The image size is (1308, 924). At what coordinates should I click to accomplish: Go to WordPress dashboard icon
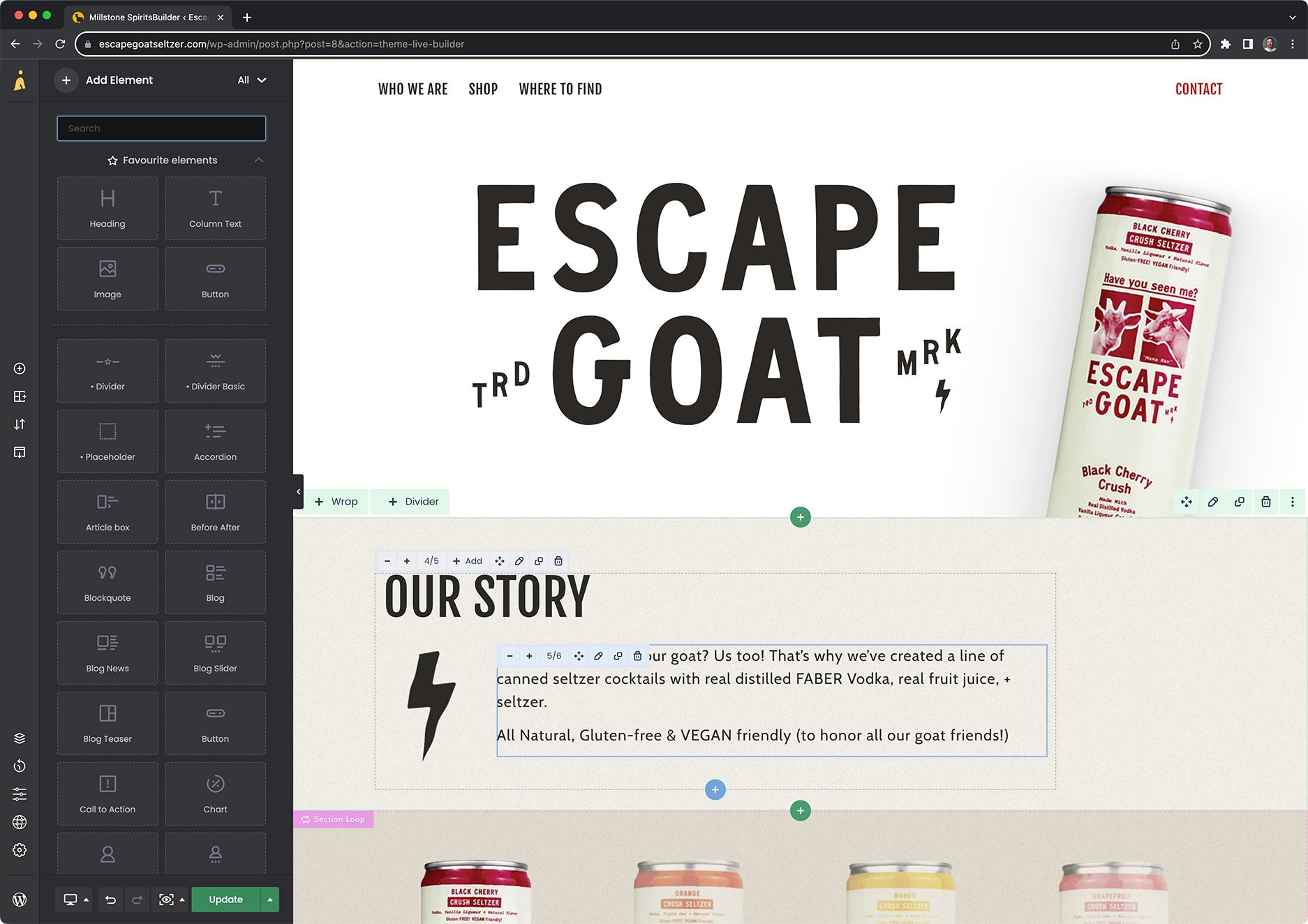(20, 900)
